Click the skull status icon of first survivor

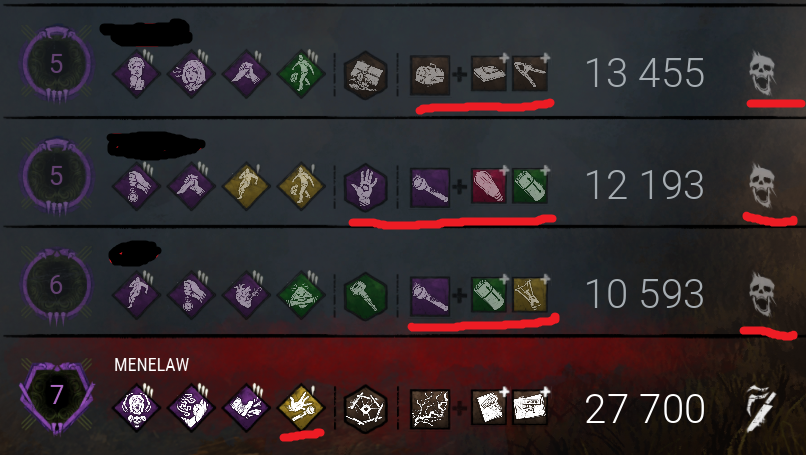click(x=762, y=74)
